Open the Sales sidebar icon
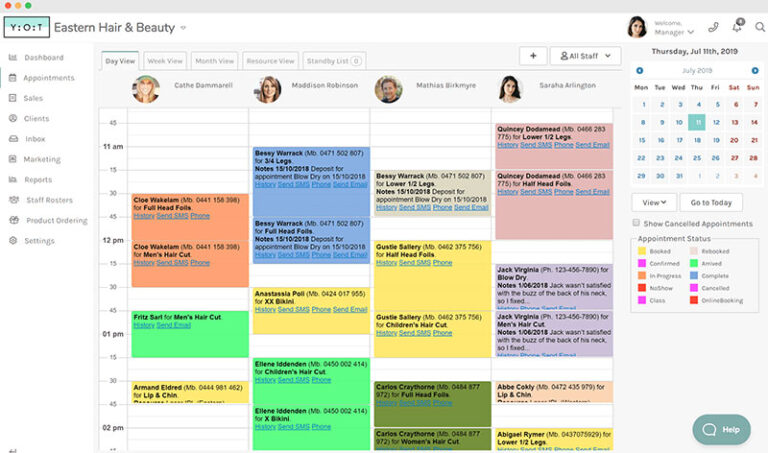Screen dimensions: 768x453 [13, 98]
